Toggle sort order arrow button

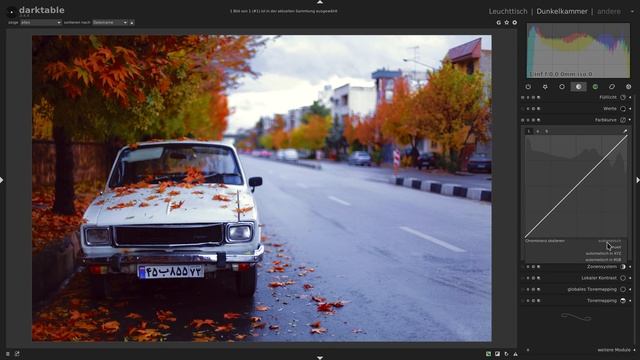coord(132,22)
